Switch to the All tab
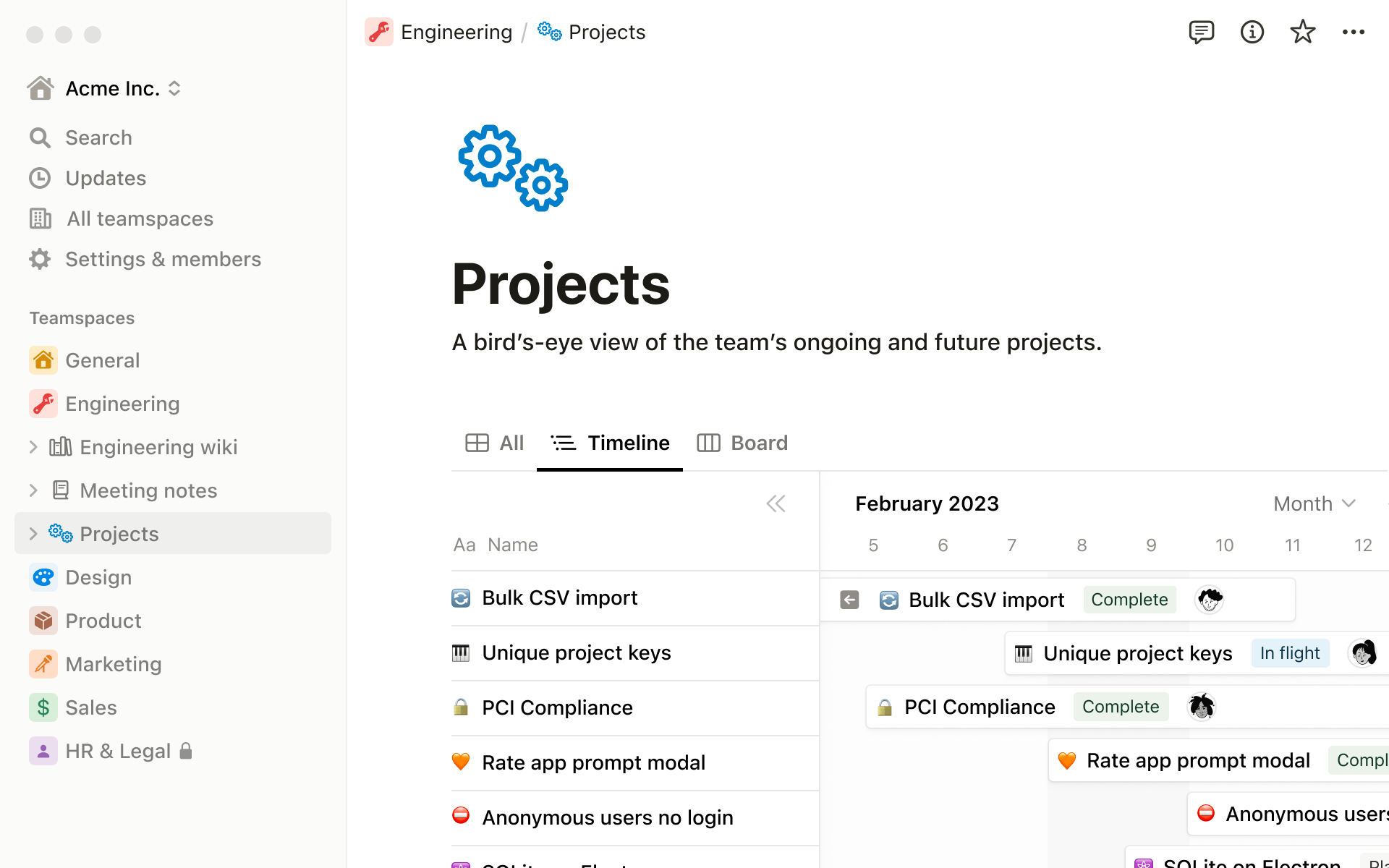1389x868 pixels. [495, 442]
